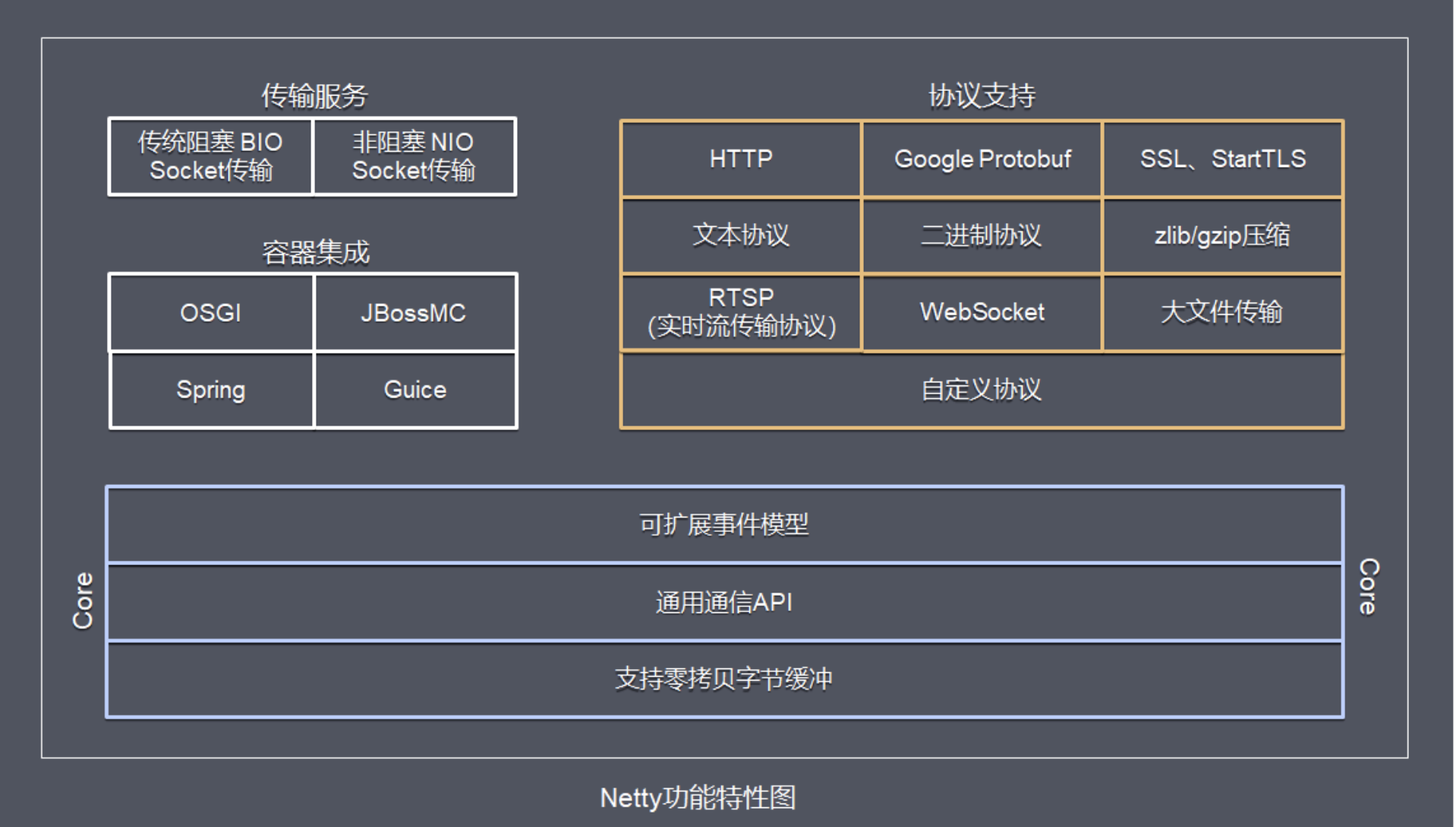Click the 传输服务 heading
Screen dimensions: 1456x827
point(314,96)
